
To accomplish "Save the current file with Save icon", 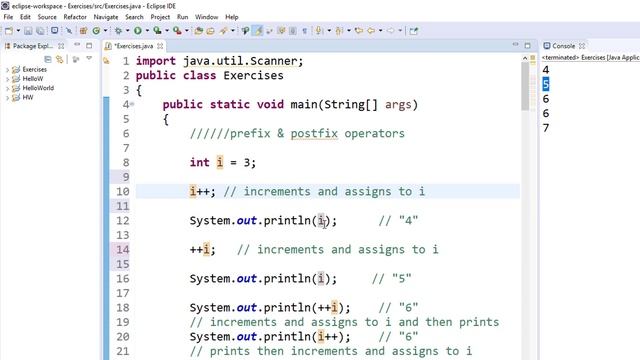I will coord(28,31).
